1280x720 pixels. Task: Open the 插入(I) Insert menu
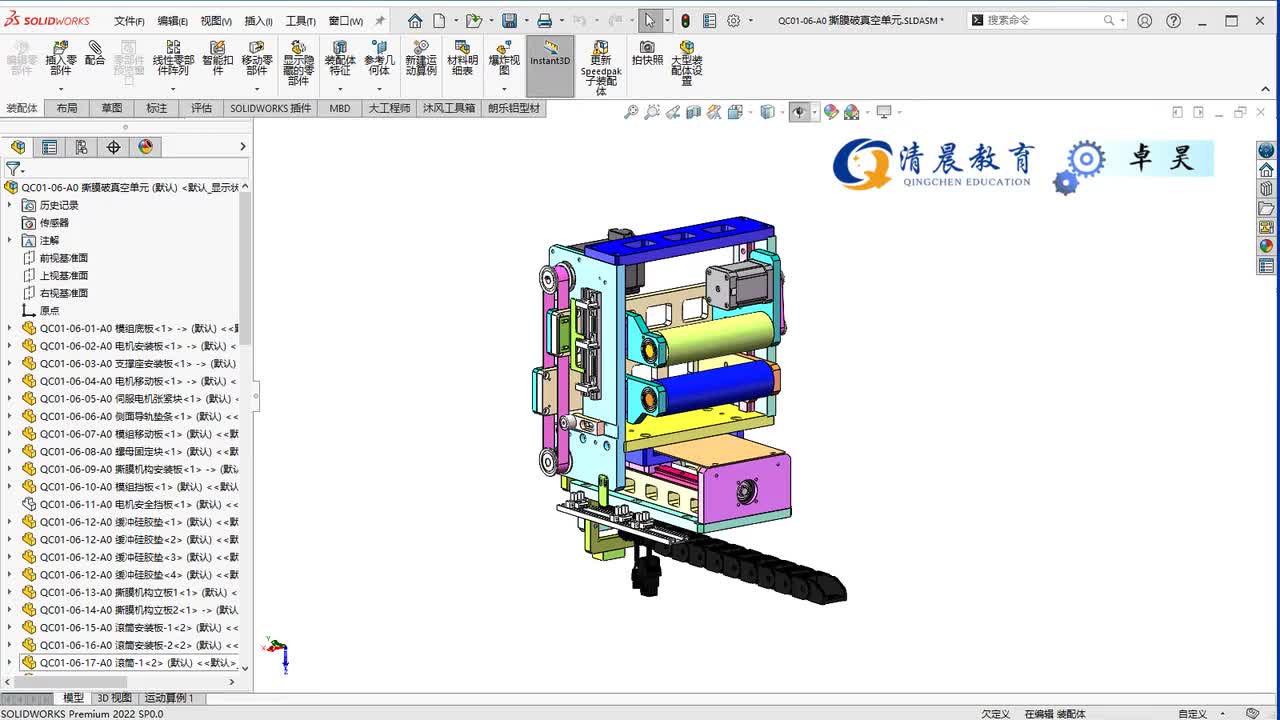pyautogui.click(x=258, y=21)
